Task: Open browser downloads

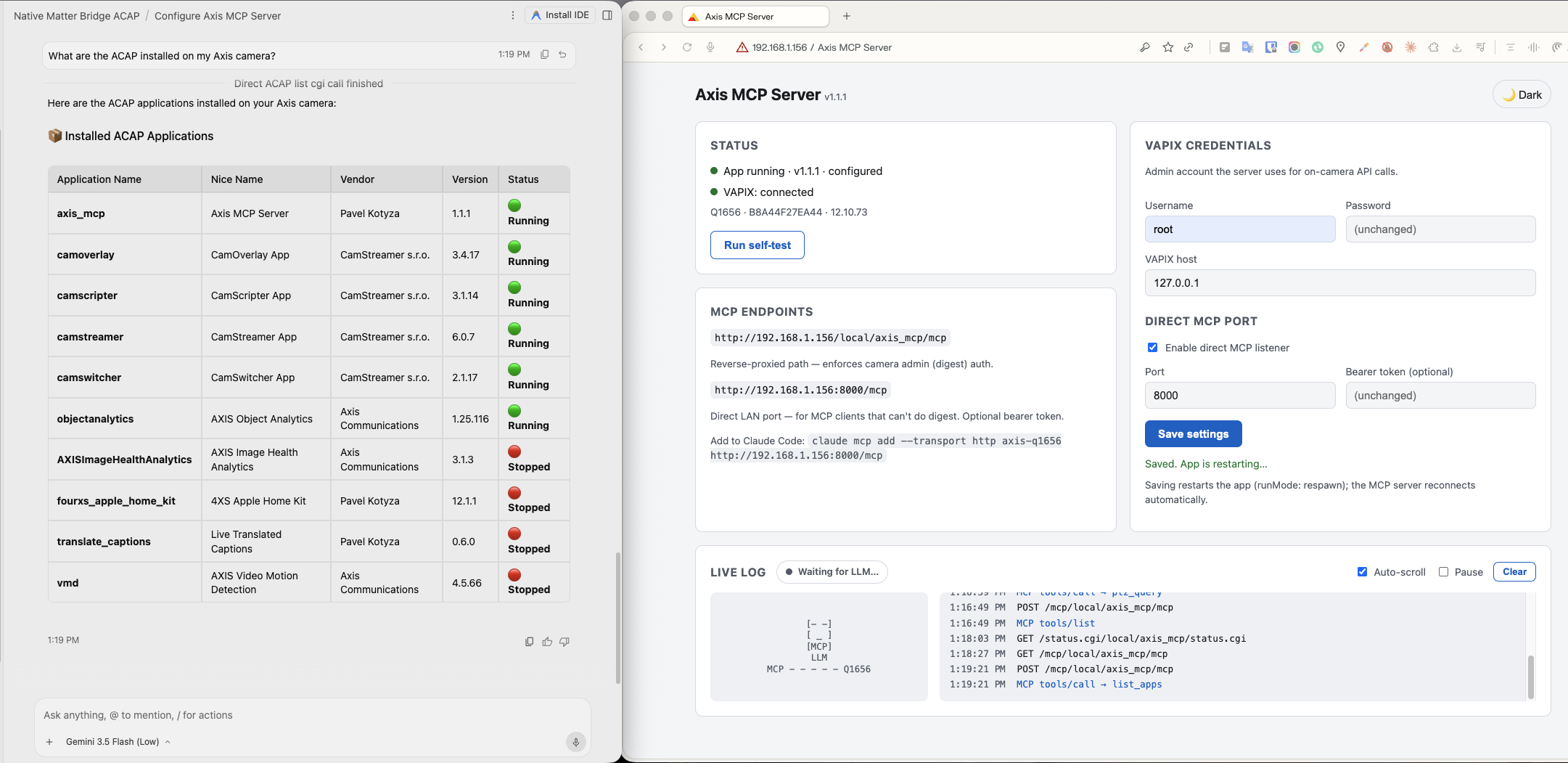Action: [x=1457, y=47]
